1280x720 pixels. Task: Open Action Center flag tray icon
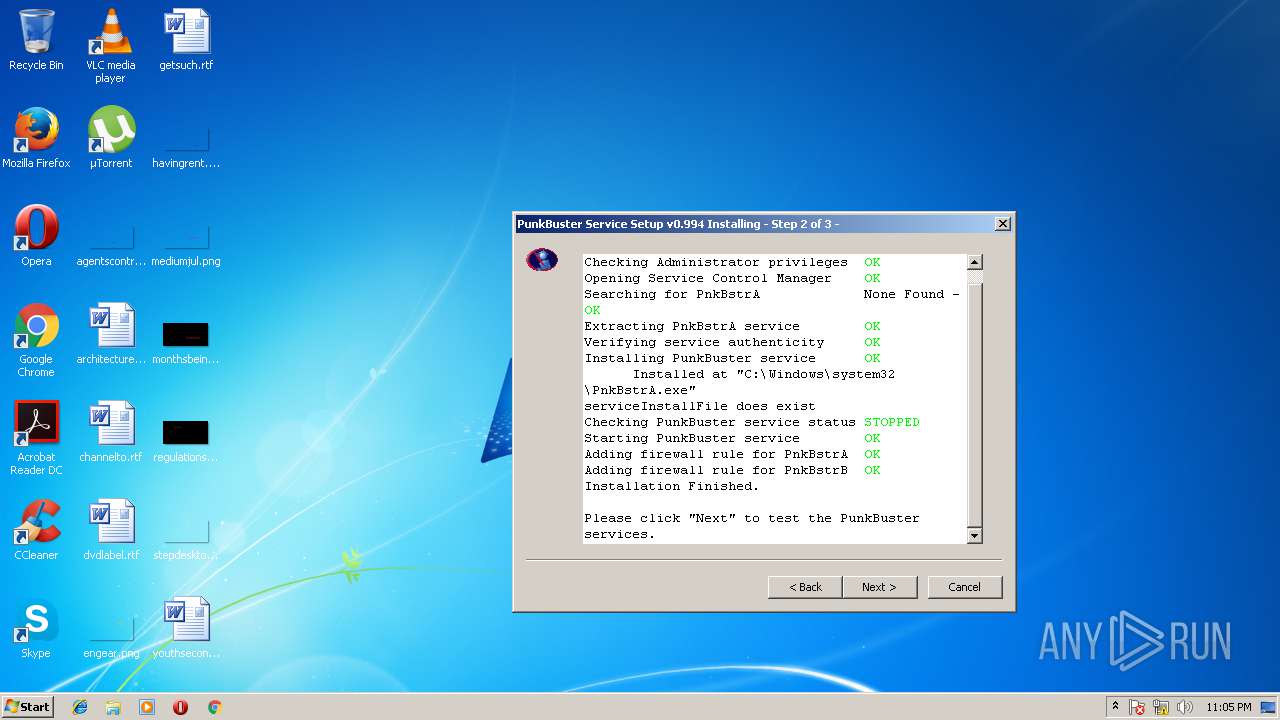pos(1138,707)
